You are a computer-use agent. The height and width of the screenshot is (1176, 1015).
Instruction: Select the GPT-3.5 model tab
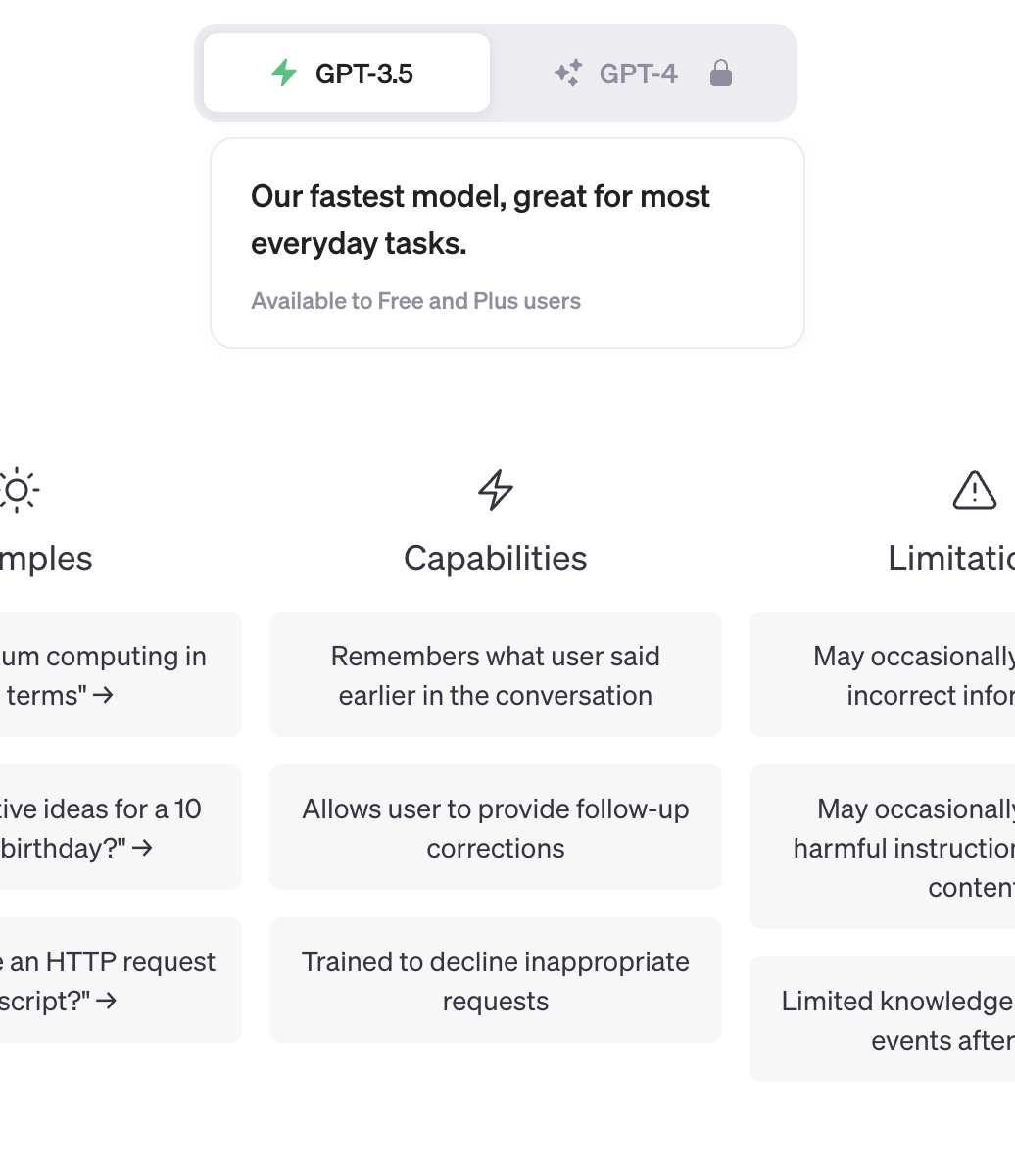(x=347, y=73)
